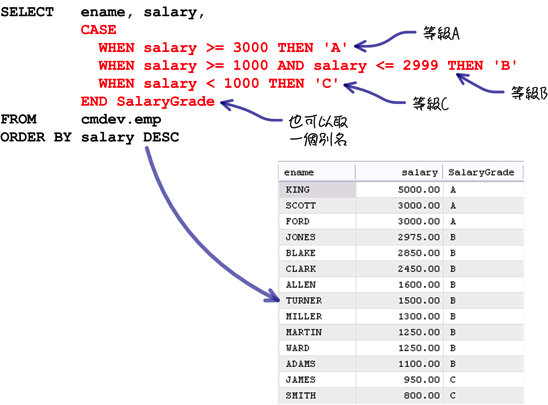Click the 800.00 salary value
Screen dimensions: 548x405
pos(421,396)
